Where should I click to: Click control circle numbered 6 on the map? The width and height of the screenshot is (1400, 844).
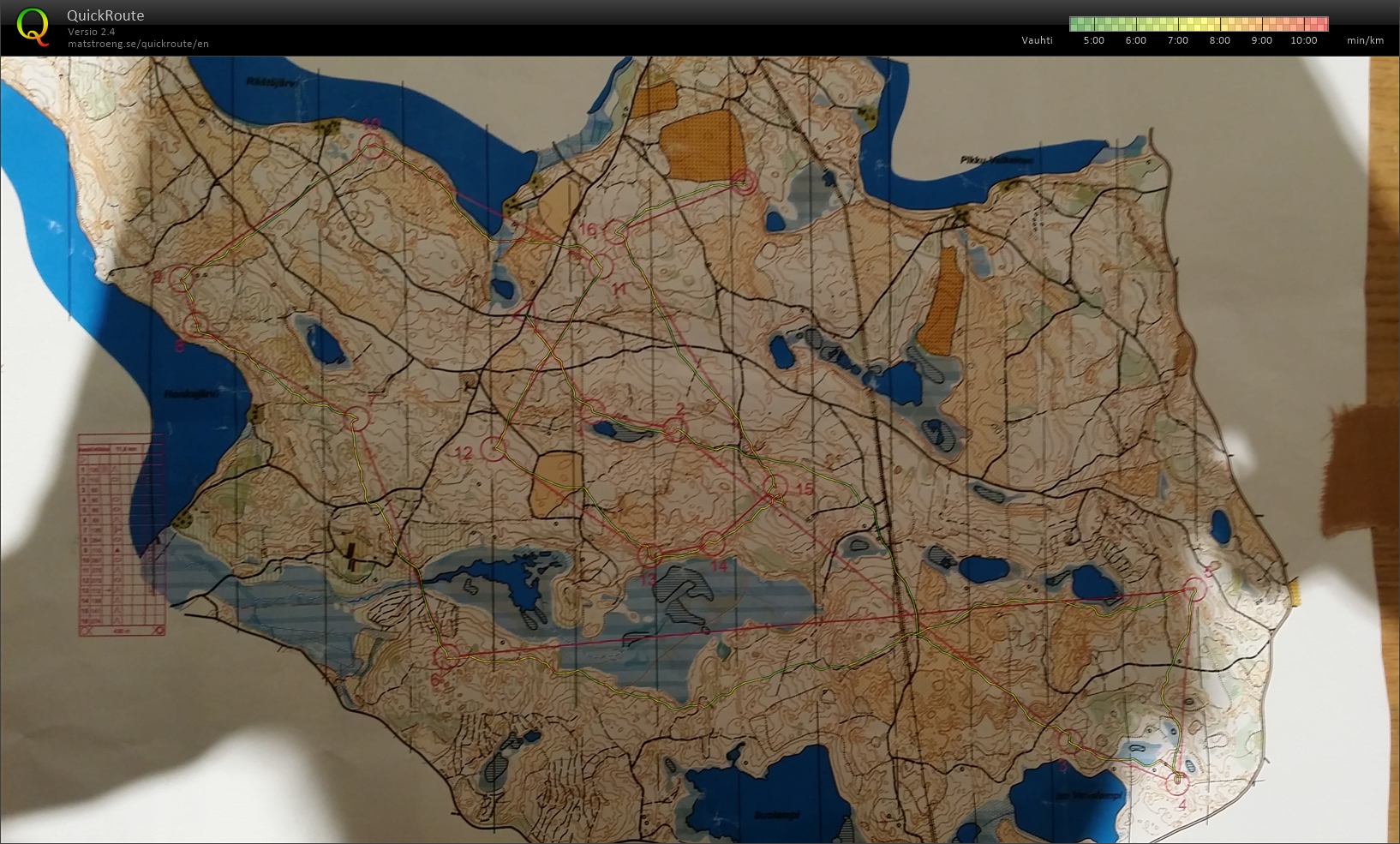coord(445,657)
